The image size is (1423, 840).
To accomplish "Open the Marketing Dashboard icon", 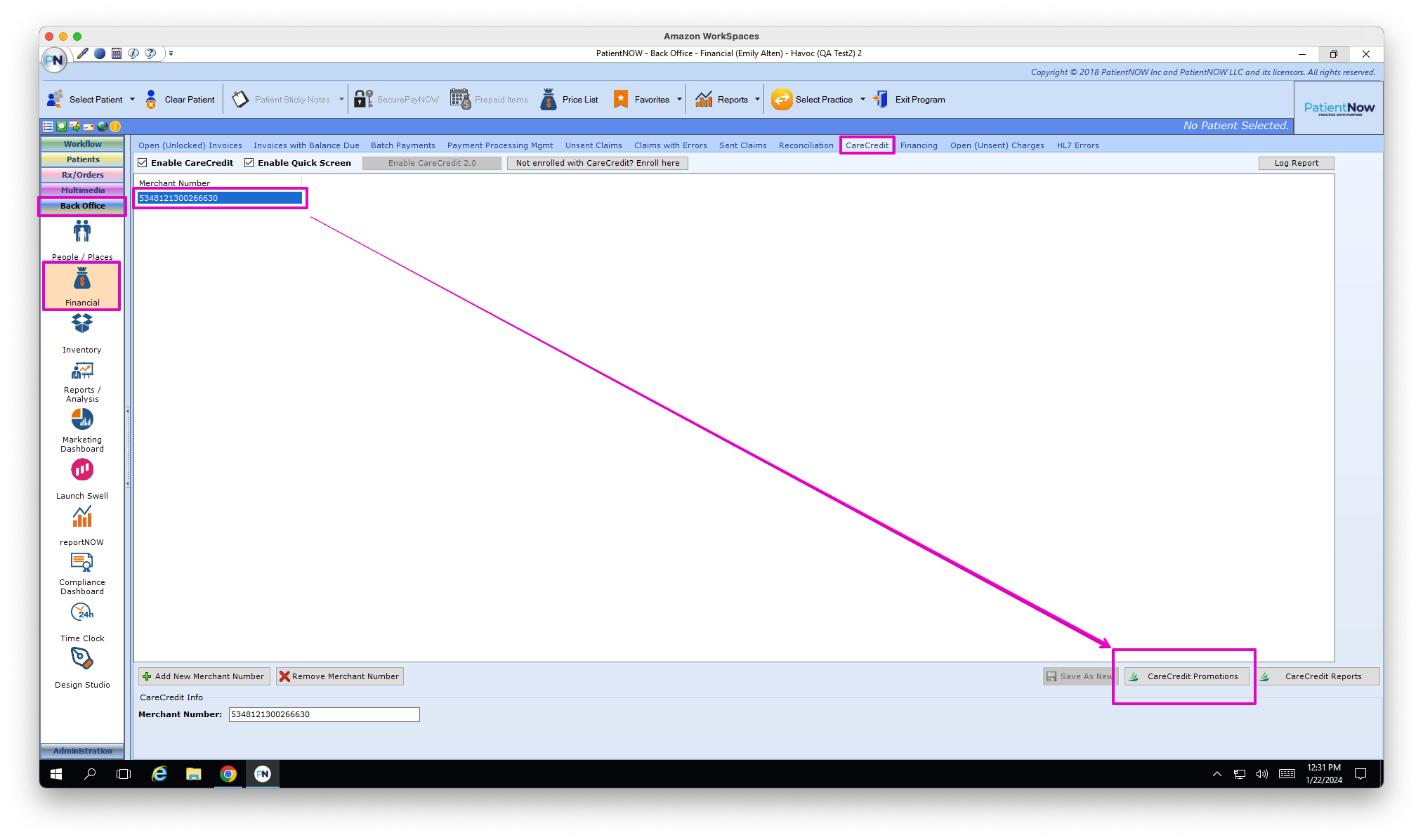I will coord(82,420).
